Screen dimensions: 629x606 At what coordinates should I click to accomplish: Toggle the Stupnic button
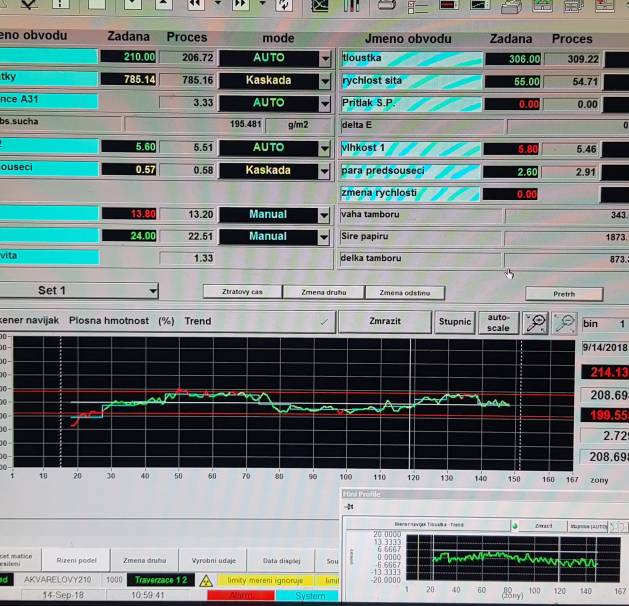(455, 322)
